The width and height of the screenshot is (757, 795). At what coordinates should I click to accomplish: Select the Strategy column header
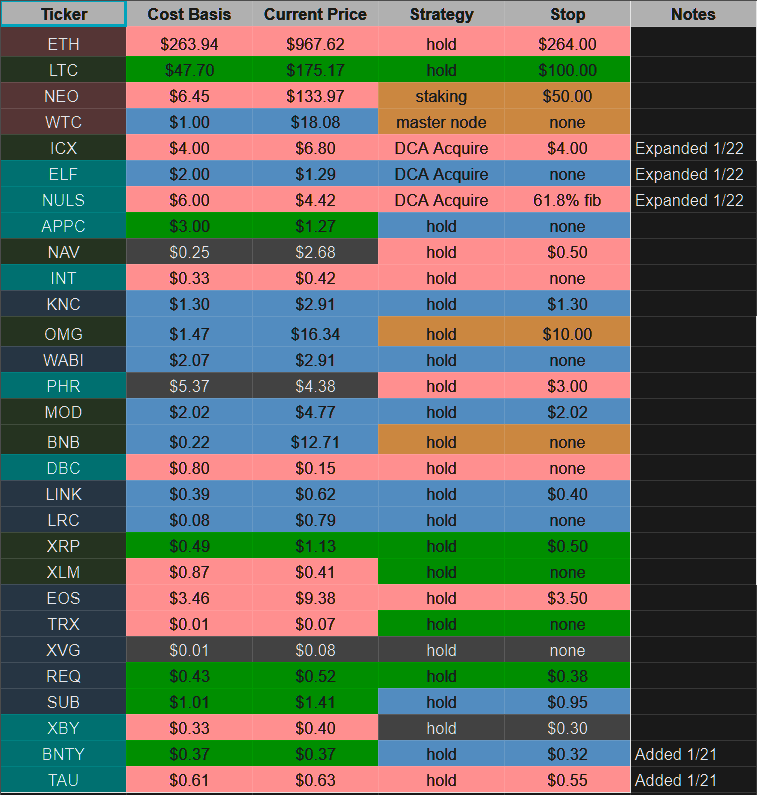pyautogui.click(x=441, y=14)
